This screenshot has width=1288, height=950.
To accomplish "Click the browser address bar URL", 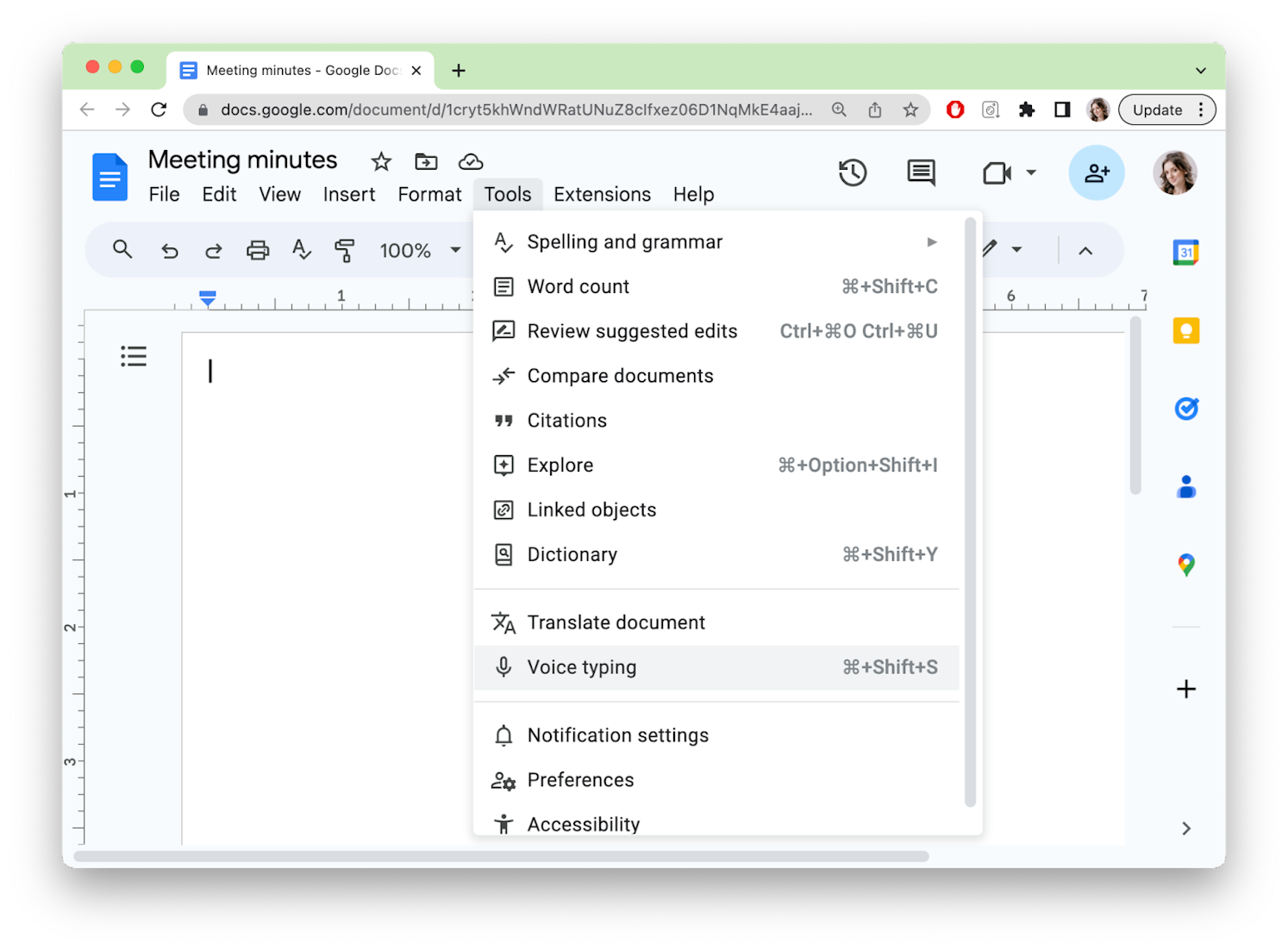I will click(516, 109).
